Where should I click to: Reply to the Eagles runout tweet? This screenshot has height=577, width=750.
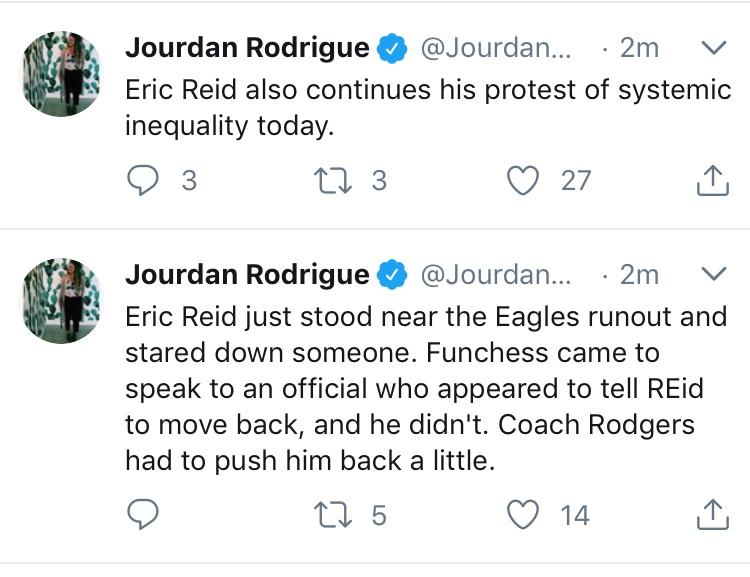145,514
